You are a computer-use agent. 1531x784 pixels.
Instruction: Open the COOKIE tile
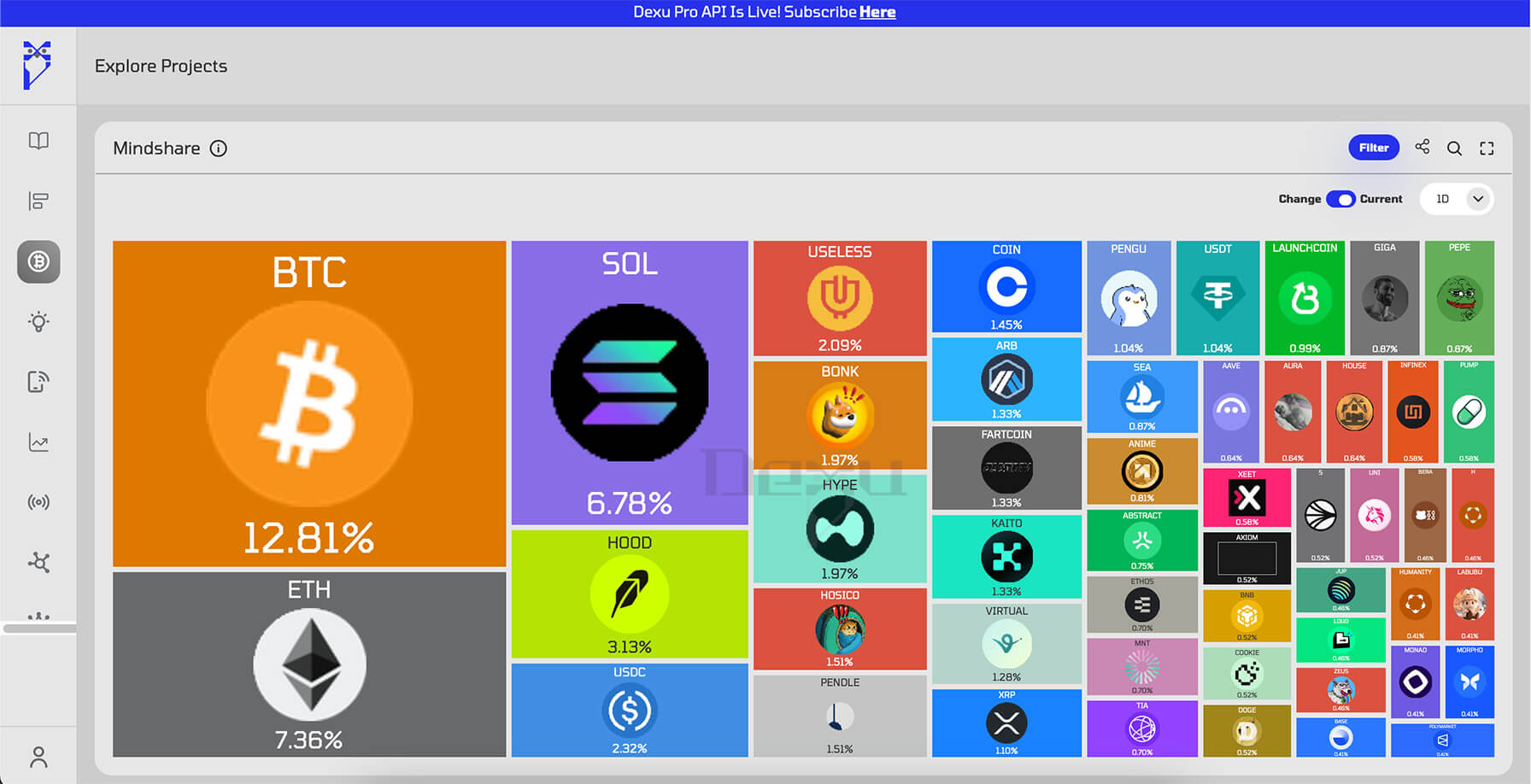(x=1247, y=674)
